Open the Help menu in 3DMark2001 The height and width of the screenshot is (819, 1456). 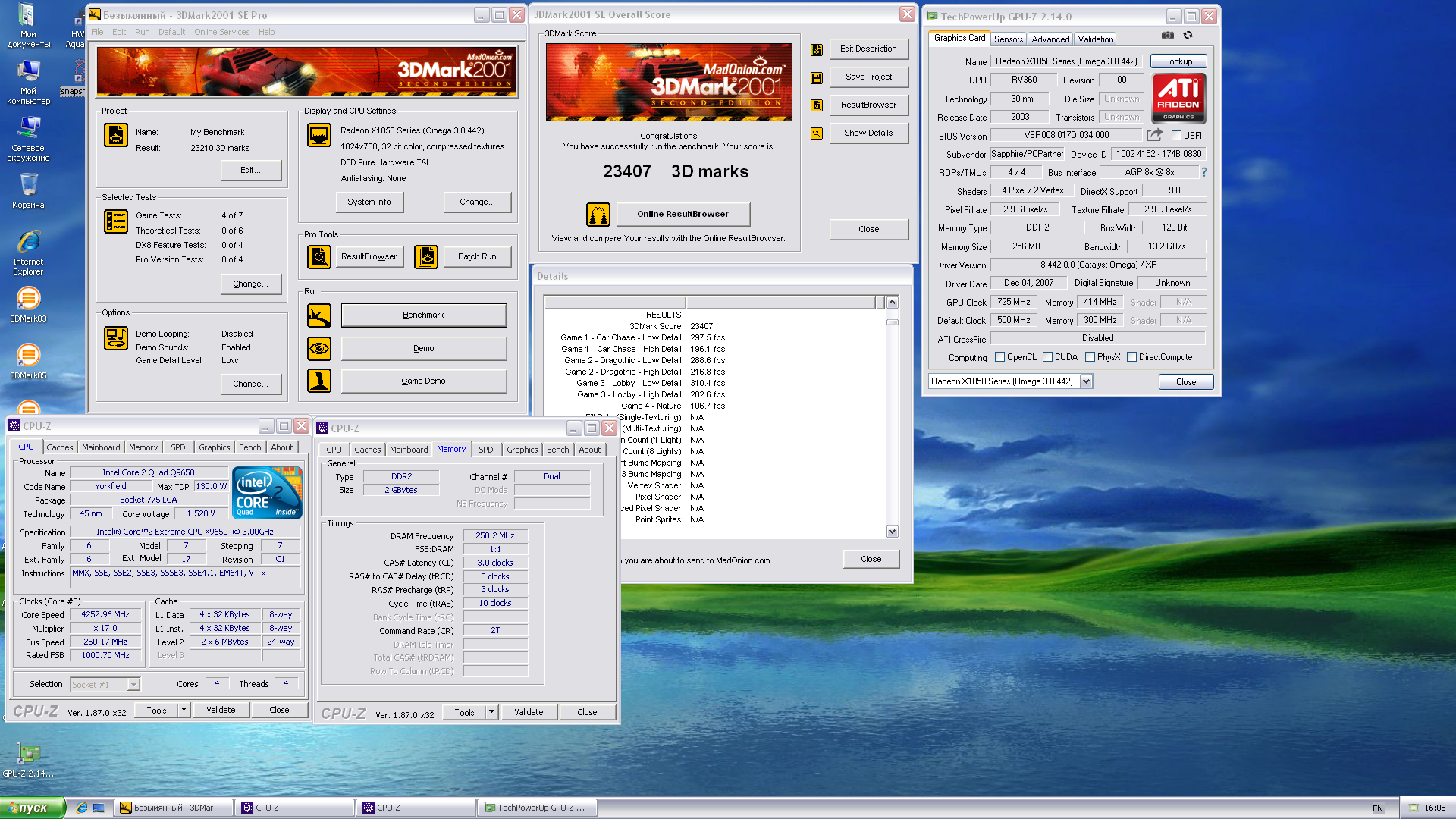[266, 32]
